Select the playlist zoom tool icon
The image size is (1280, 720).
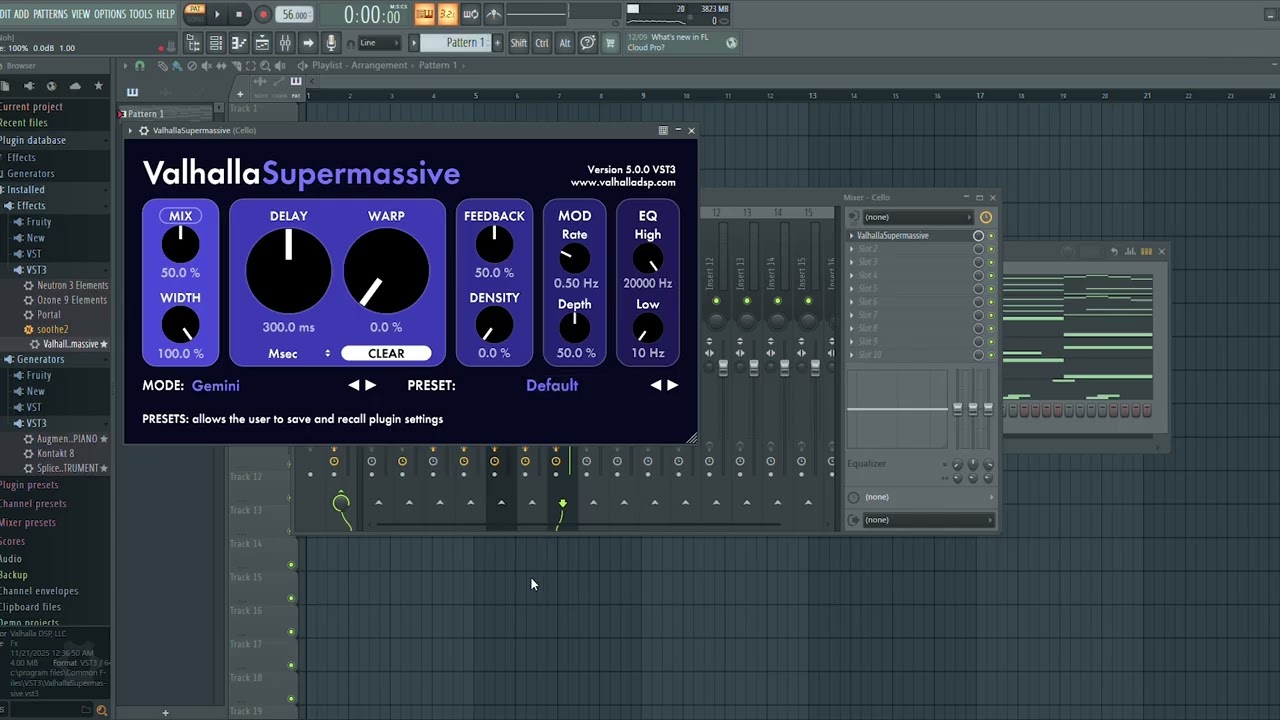265,66
